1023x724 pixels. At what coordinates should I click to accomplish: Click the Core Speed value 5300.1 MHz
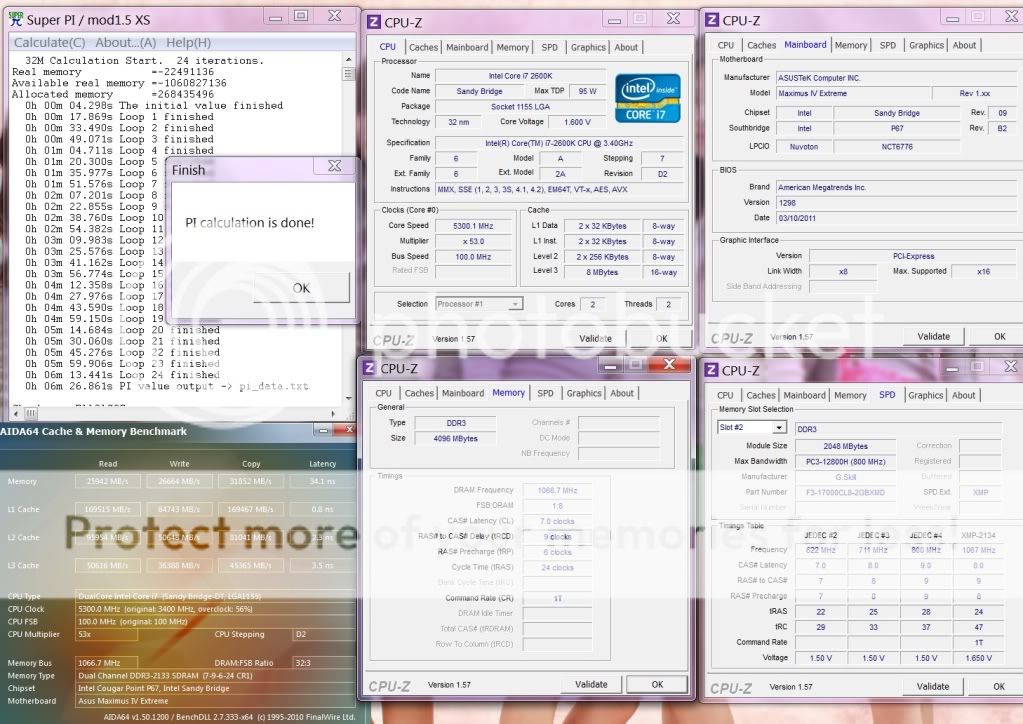coord(473,226)
